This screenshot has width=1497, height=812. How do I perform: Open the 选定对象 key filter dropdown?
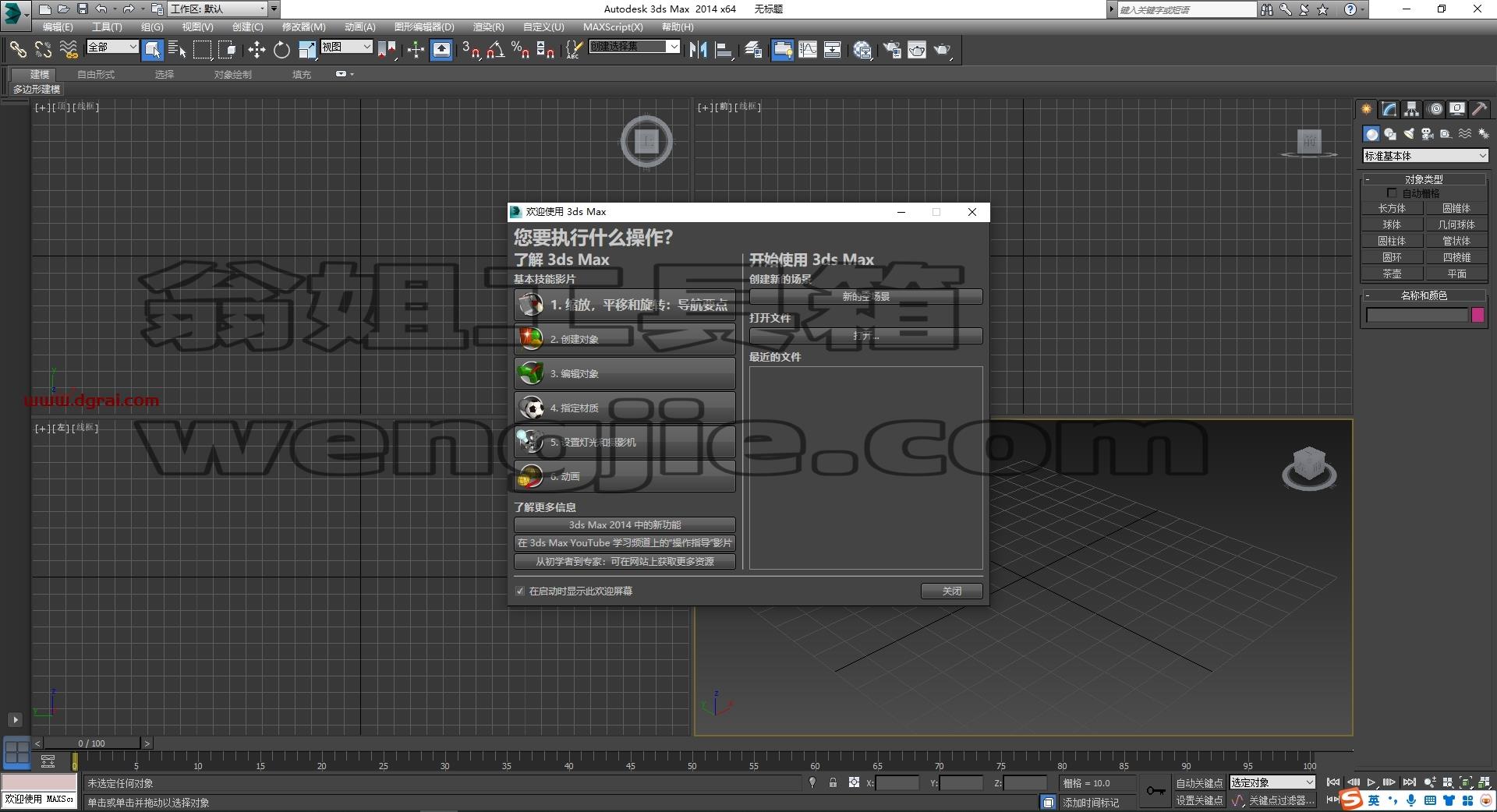[x=1272, y=782]
